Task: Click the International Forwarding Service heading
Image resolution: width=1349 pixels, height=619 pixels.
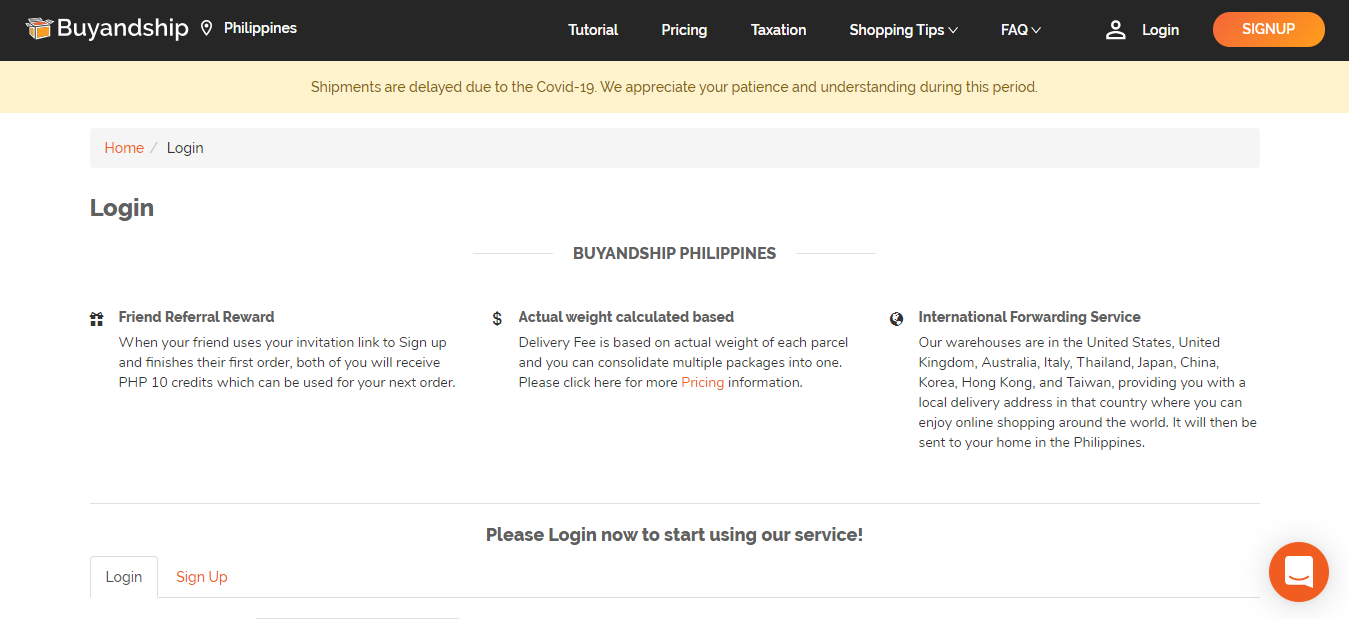Action: pyautogui.click(x=1029, y=317)
